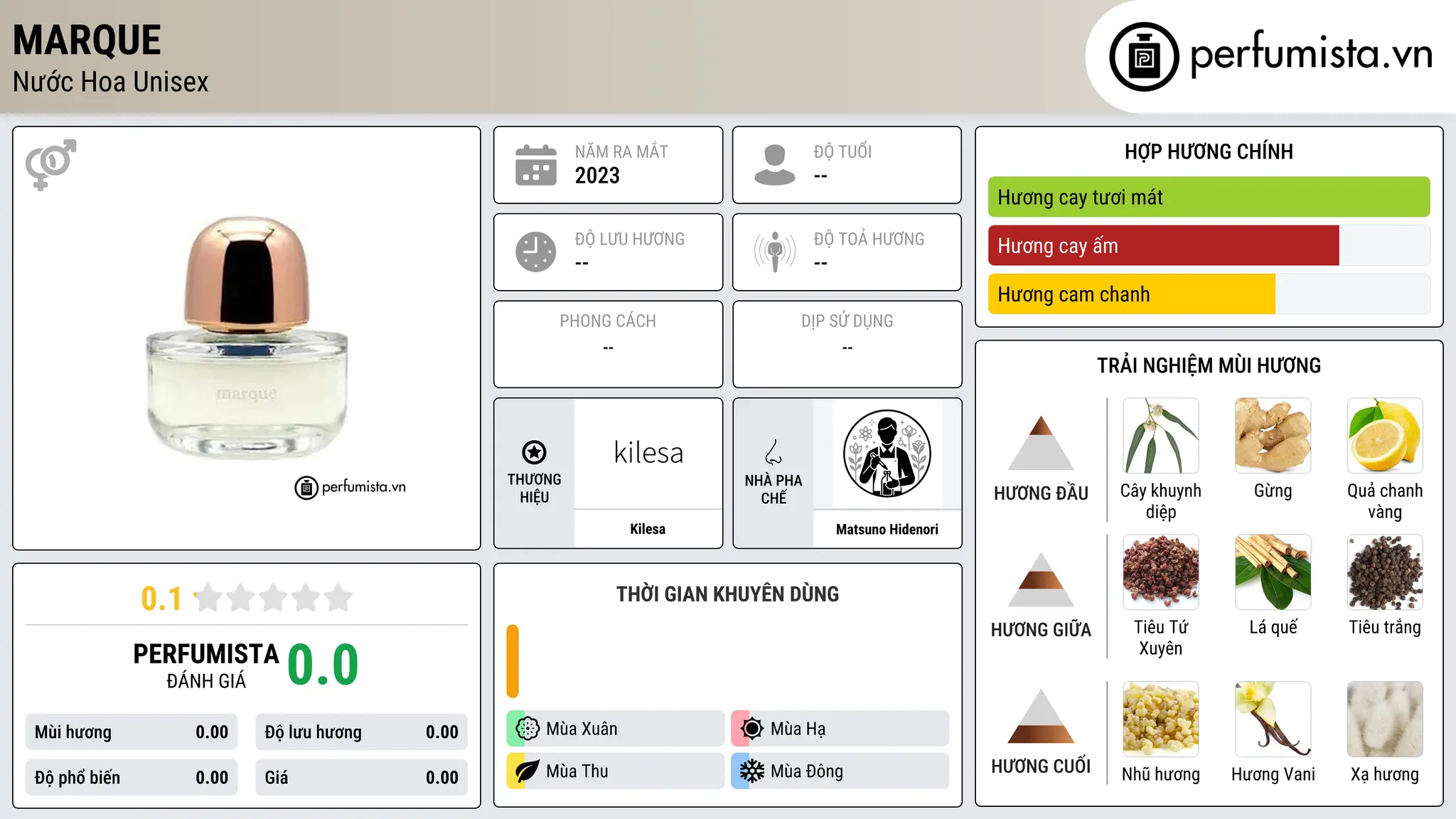Click the 'Độ phổ biến' score row
The width and height of the screenshot is (1456, 819).
[131, 778]
